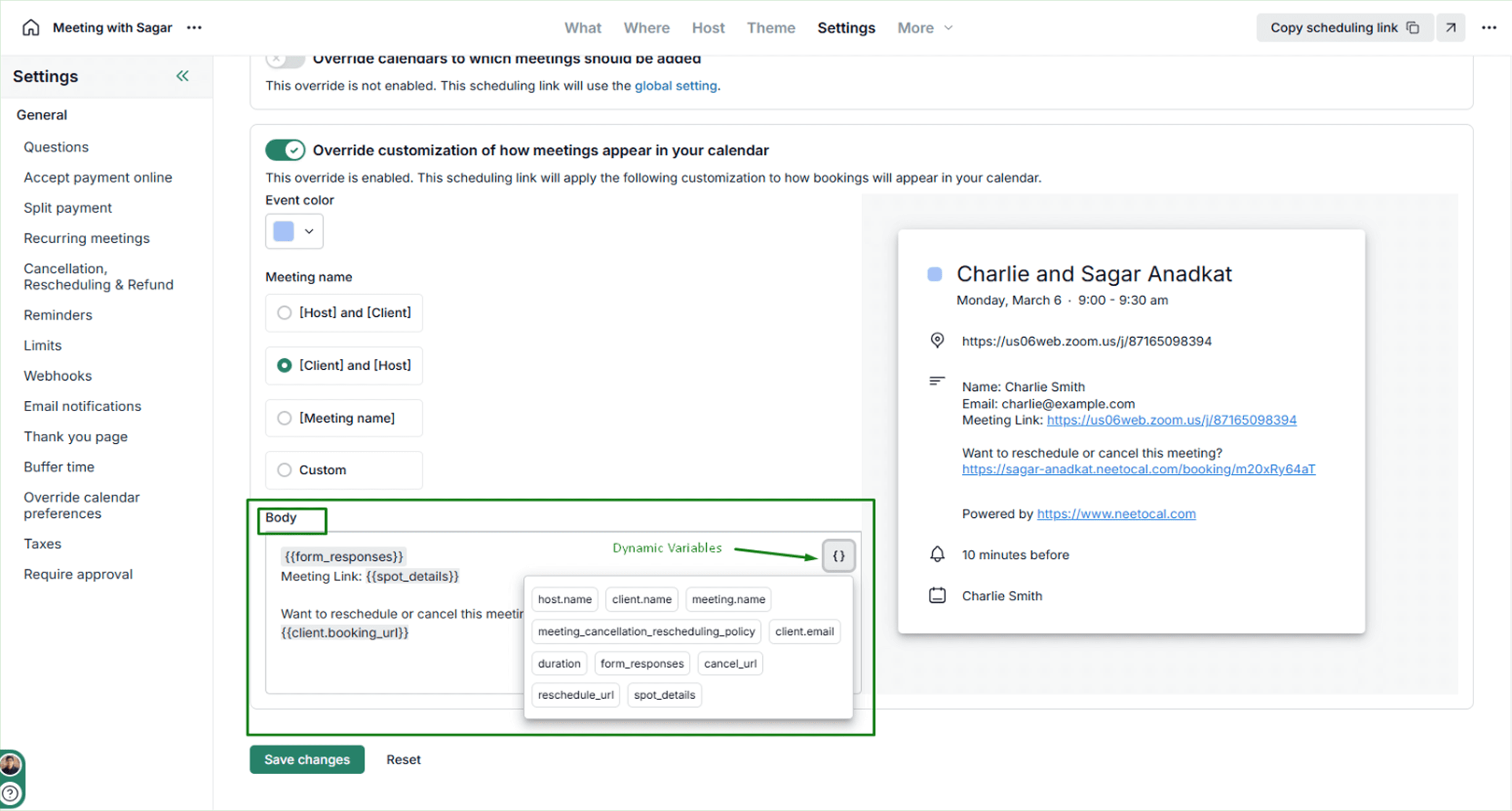This screenshot has width=1512, height=811.
Task: Disable override customization of calendar appearance toggle
Action: 285,150
